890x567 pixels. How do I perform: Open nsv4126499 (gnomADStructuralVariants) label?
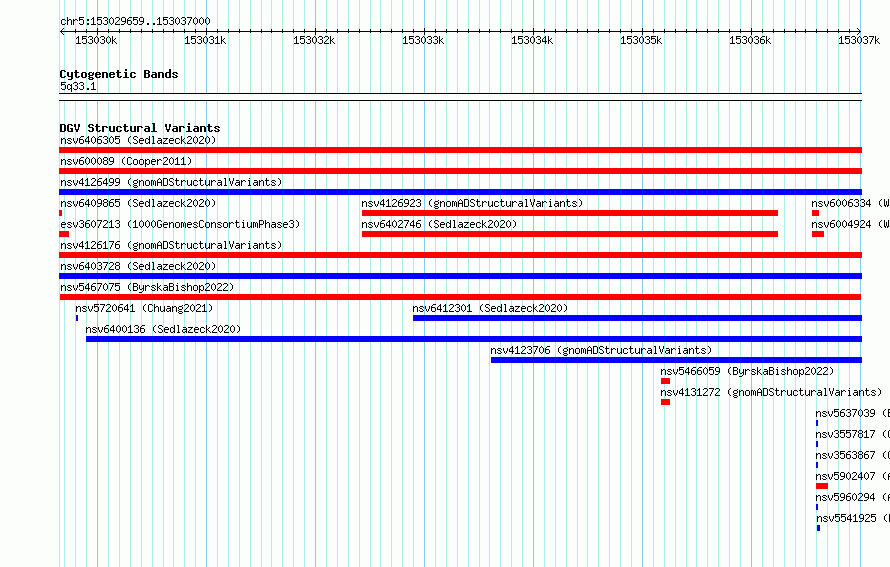tap(171, 182)
